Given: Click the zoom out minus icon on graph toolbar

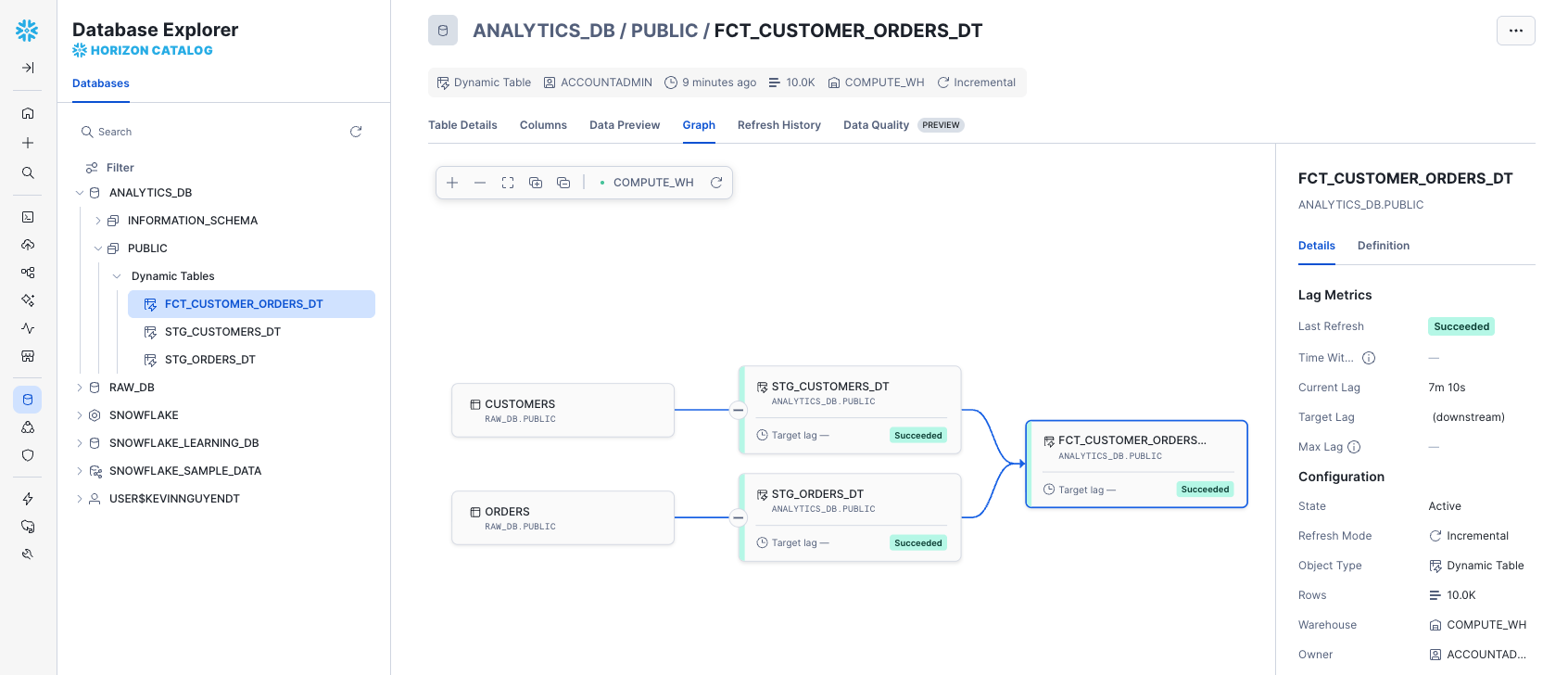Looking at the screenshot, I should pyautogui.click(x=480, y=183).
